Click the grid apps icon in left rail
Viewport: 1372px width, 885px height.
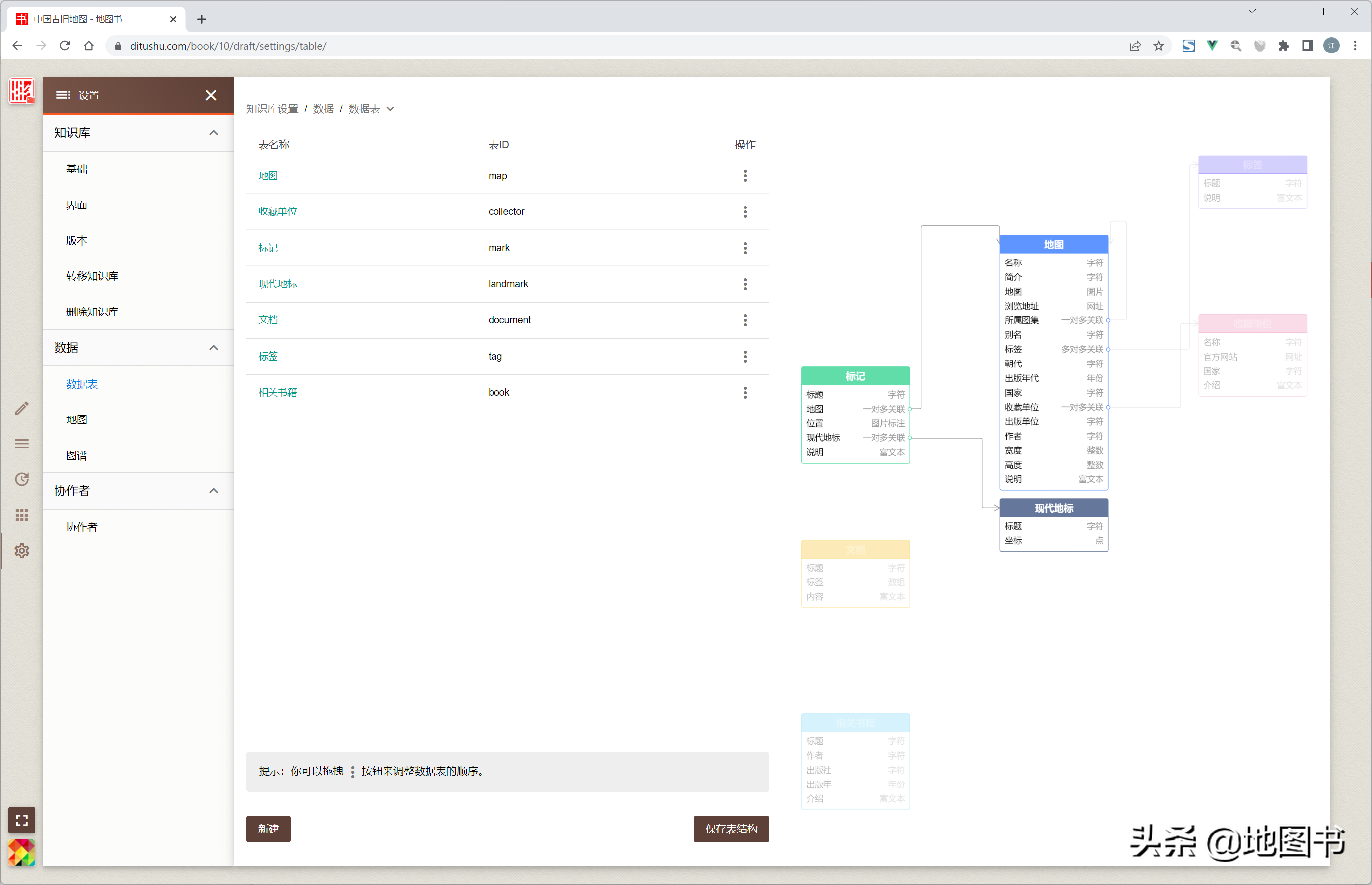click(22, 515)
